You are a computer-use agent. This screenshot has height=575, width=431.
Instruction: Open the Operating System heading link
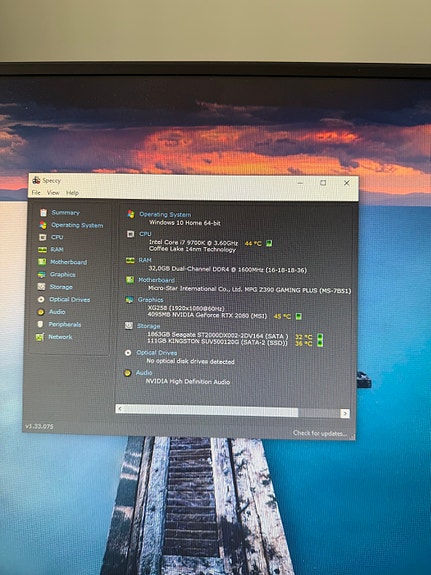165,215
